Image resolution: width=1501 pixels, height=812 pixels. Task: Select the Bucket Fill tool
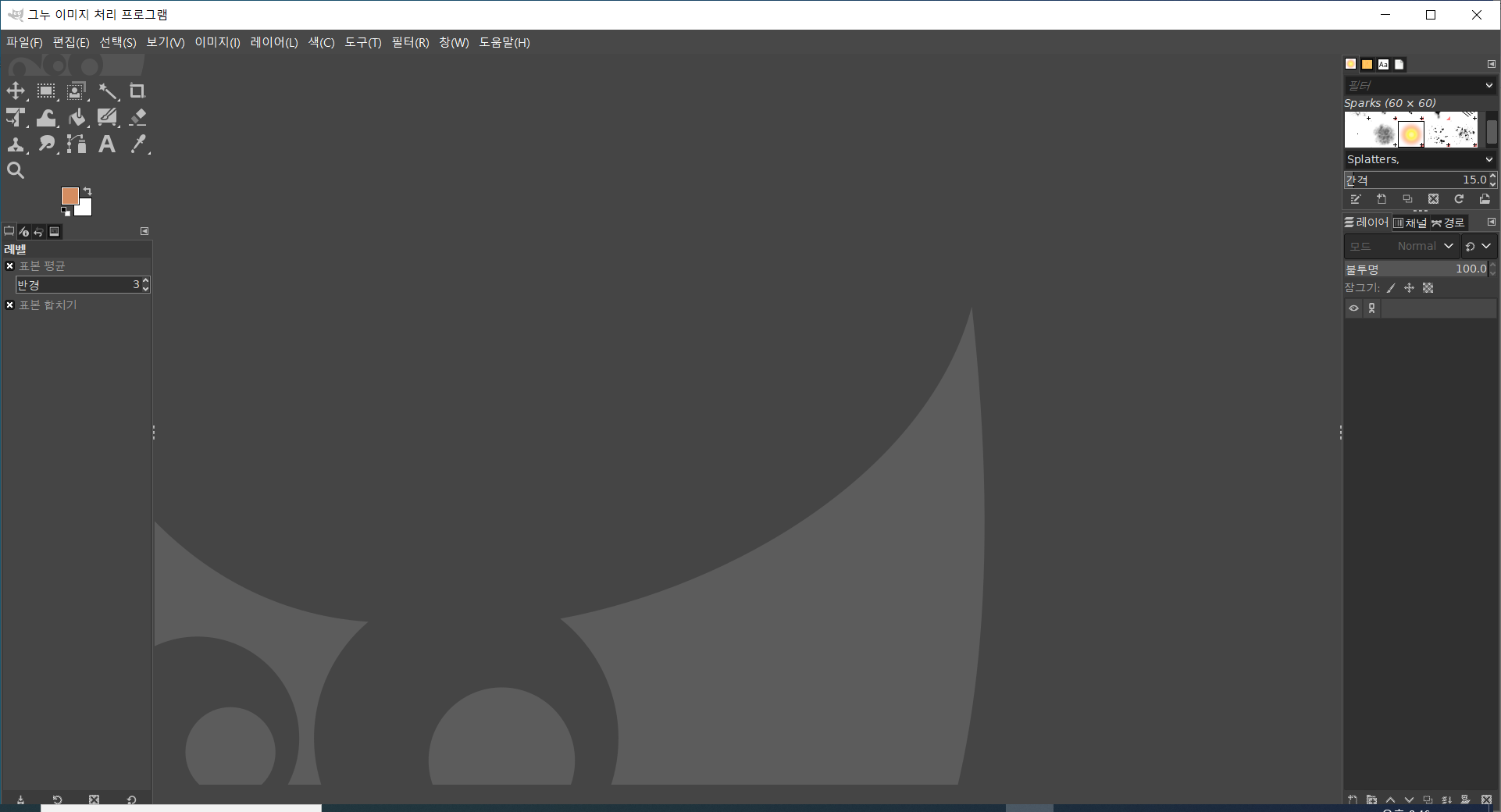(x=77, y=118)
